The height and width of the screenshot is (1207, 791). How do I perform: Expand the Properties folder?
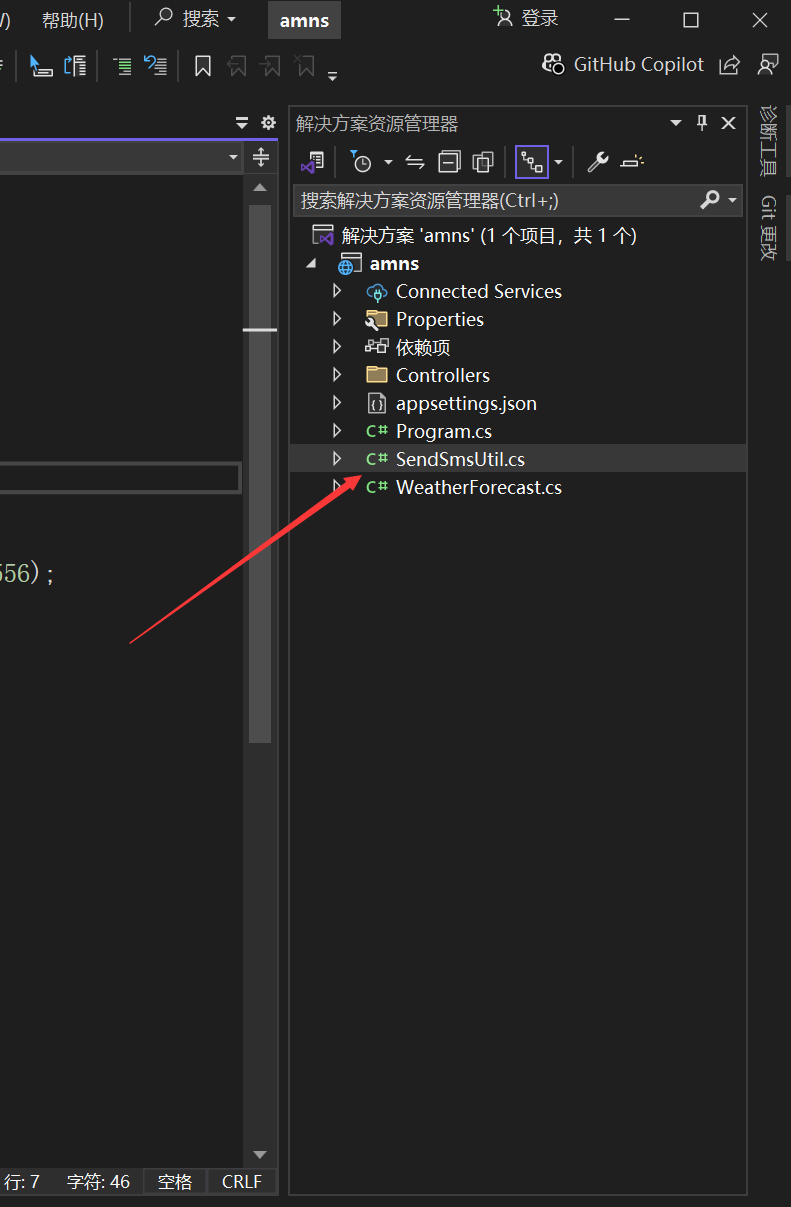pyautogui.click(x=337, y=319)
